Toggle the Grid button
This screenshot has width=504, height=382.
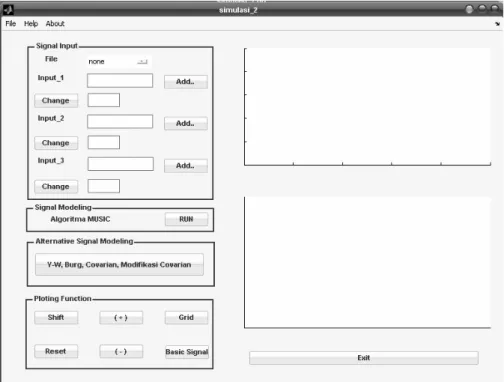(186, 317)
